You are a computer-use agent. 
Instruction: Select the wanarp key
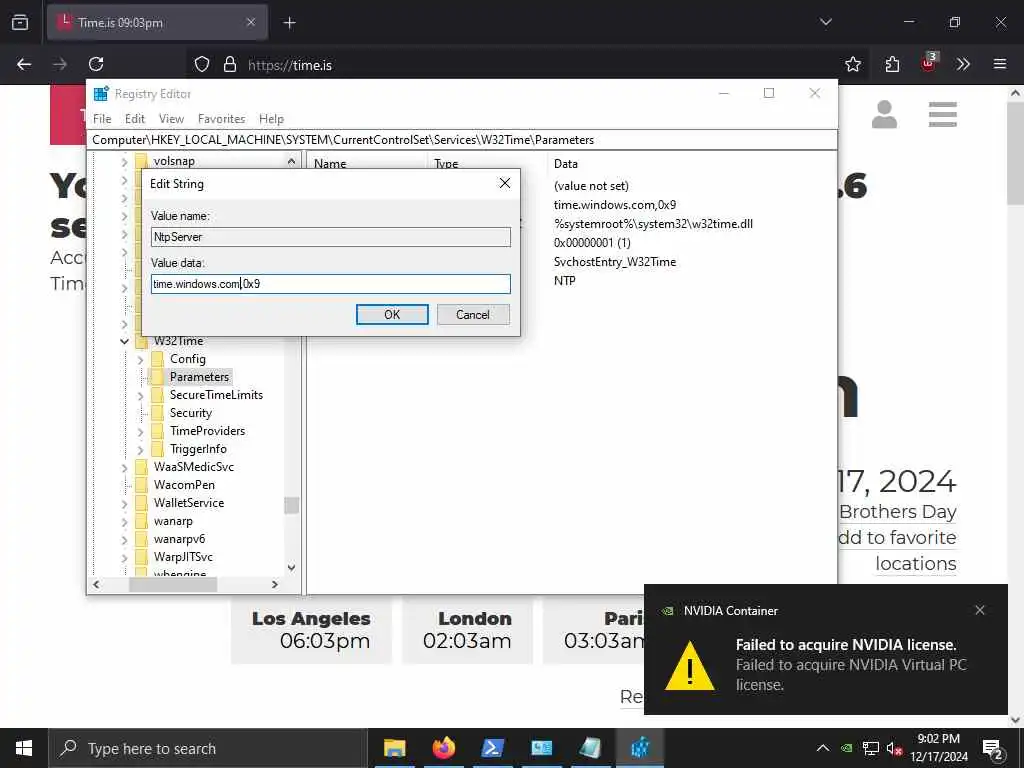[x=173, y=521]
